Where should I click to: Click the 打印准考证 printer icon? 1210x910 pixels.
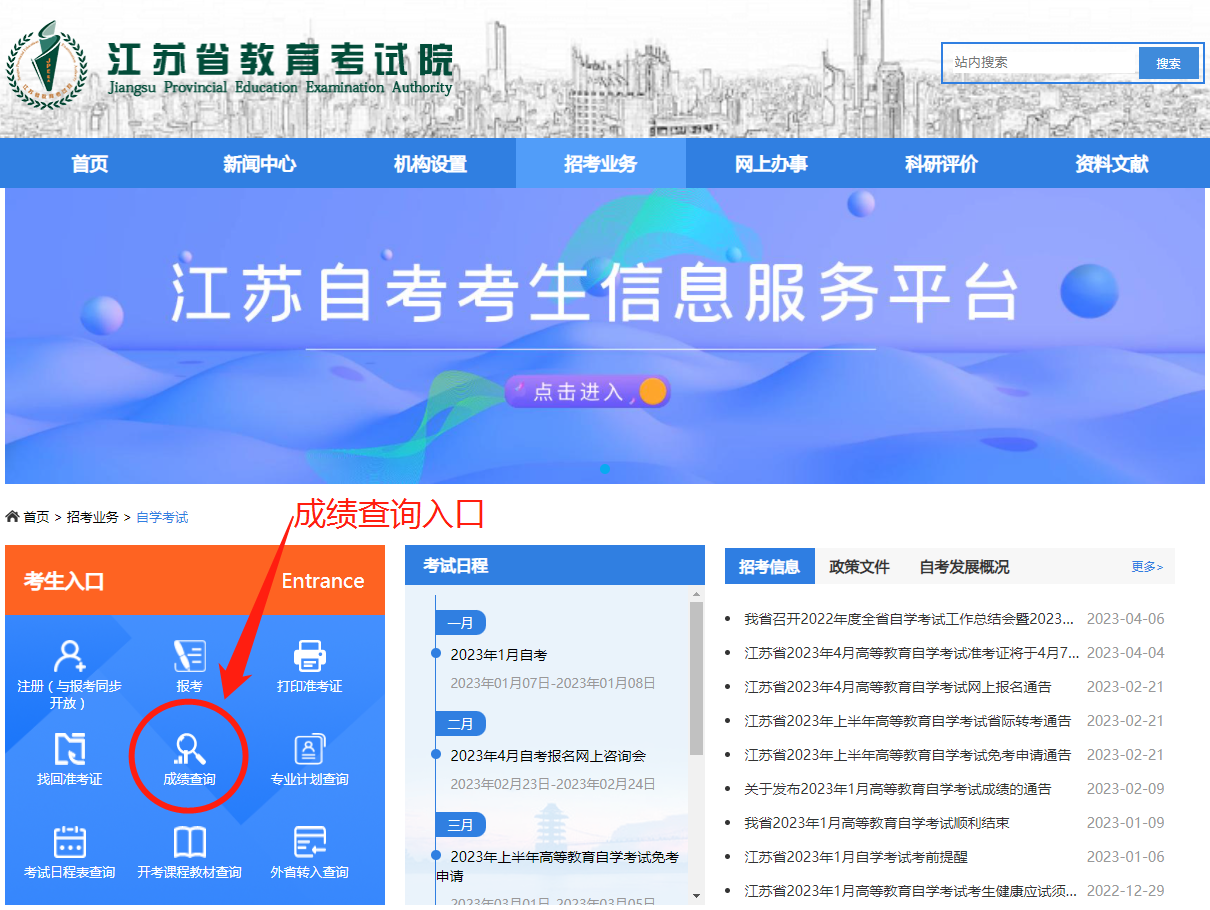point(309,657)
